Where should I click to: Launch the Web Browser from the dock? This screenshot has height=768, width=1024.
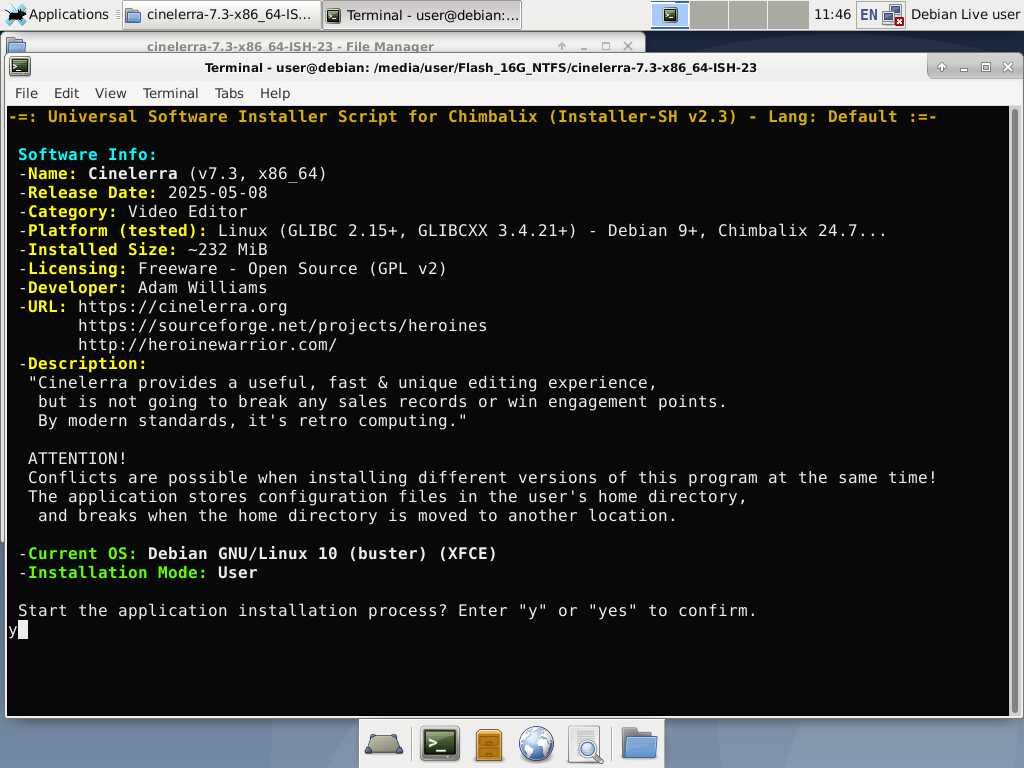tap(536, 744)
